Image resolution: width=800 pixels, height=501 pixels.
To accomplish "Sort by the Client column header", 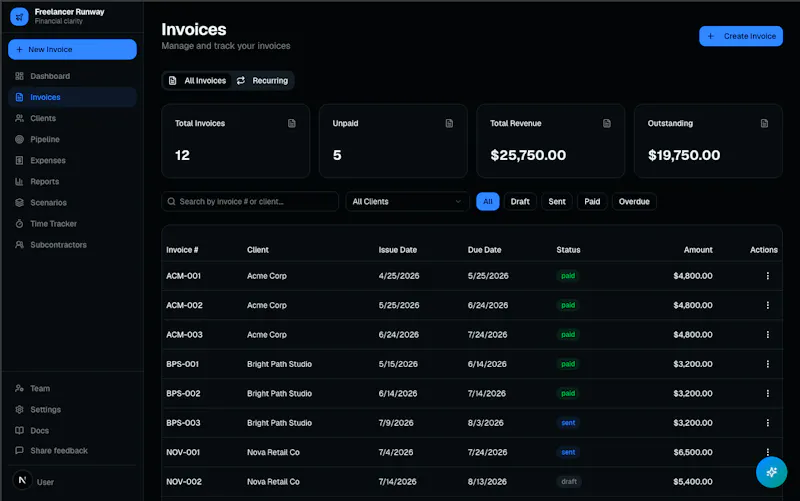I will [x=258, y=250].
